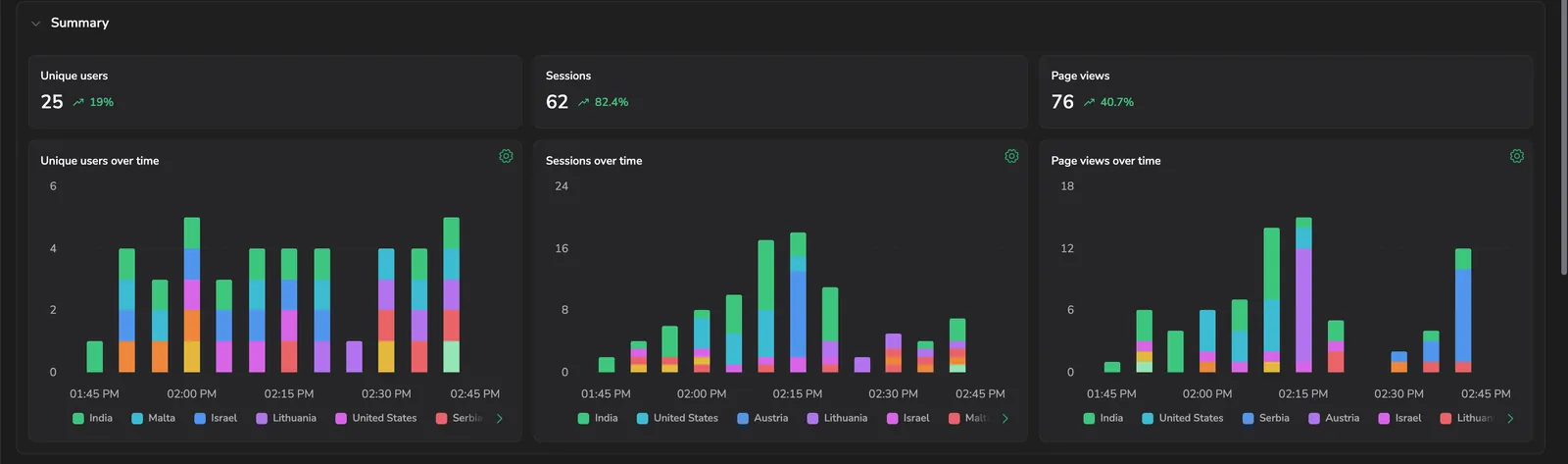Open Sessions over time chart settings gear
This screenshot has width=1568, height=464.
point(1011,156)
